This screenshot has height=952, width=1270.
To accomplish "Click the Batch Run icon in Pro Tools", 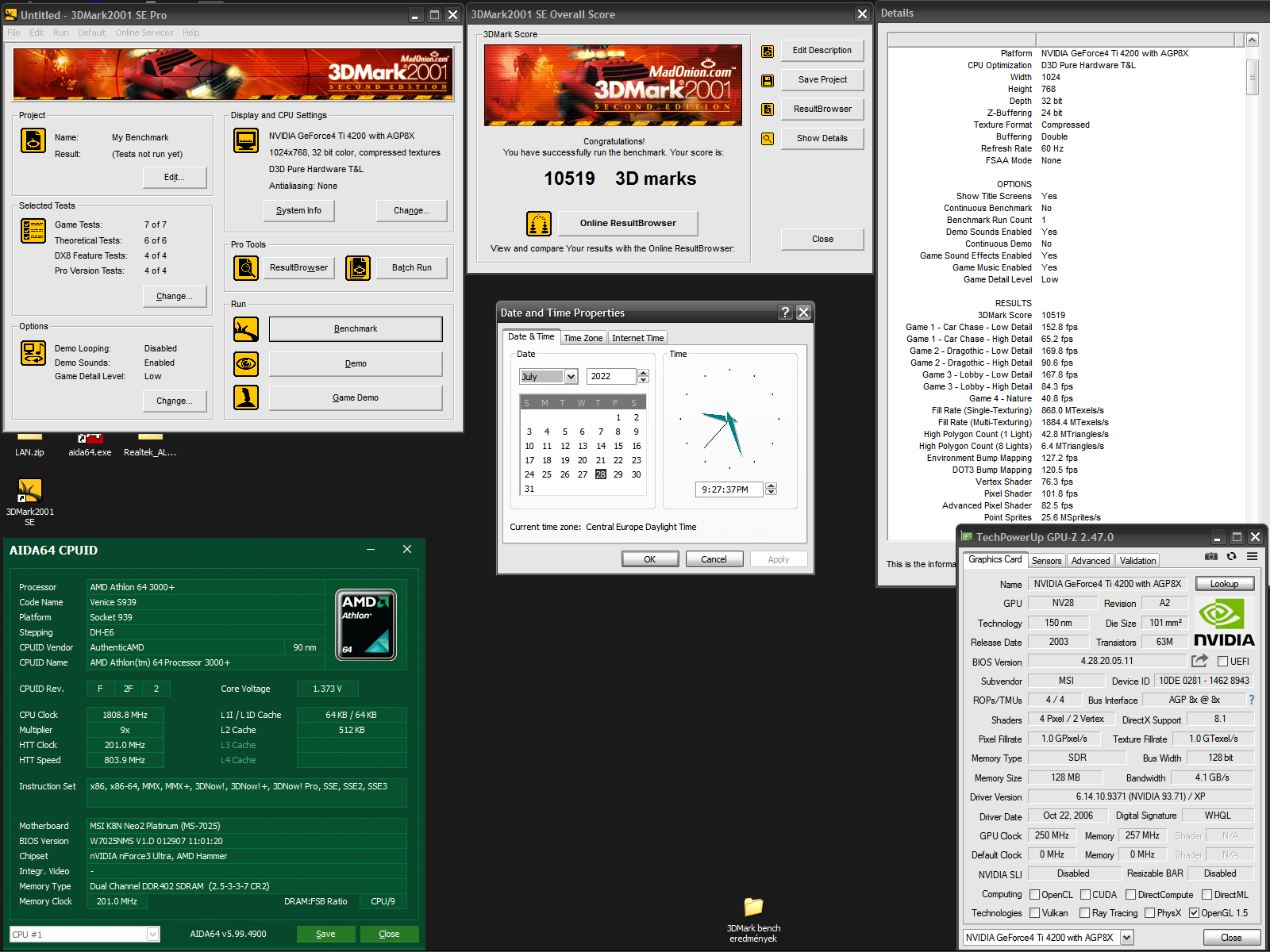I will pyautogui.click(x=358, y=268).
